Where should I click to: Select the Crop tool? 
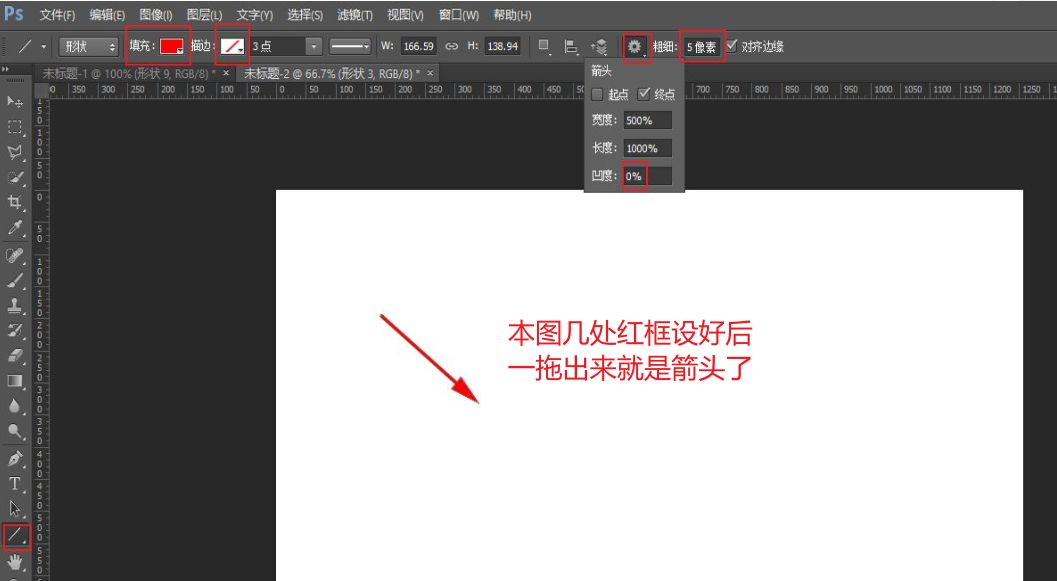click(x=15, y=202)
